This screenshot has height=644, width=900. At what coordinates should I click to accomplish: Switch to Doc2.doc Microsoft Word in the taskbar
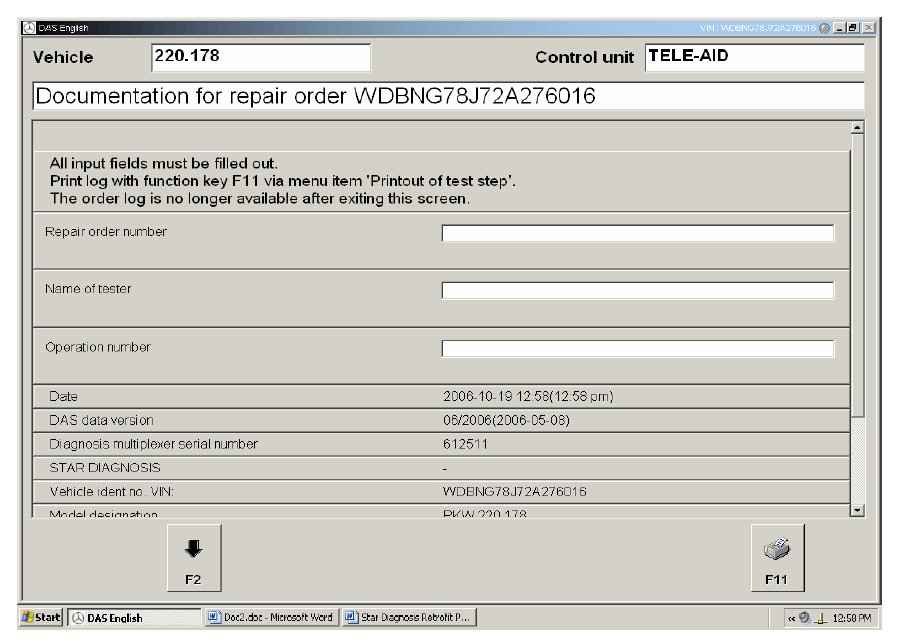click(x=271, y=617)
